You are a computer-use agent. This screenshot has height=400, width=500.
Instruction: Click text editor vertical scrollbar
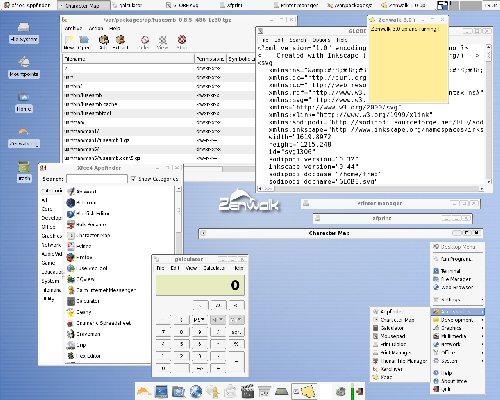[x=489, y=113]
